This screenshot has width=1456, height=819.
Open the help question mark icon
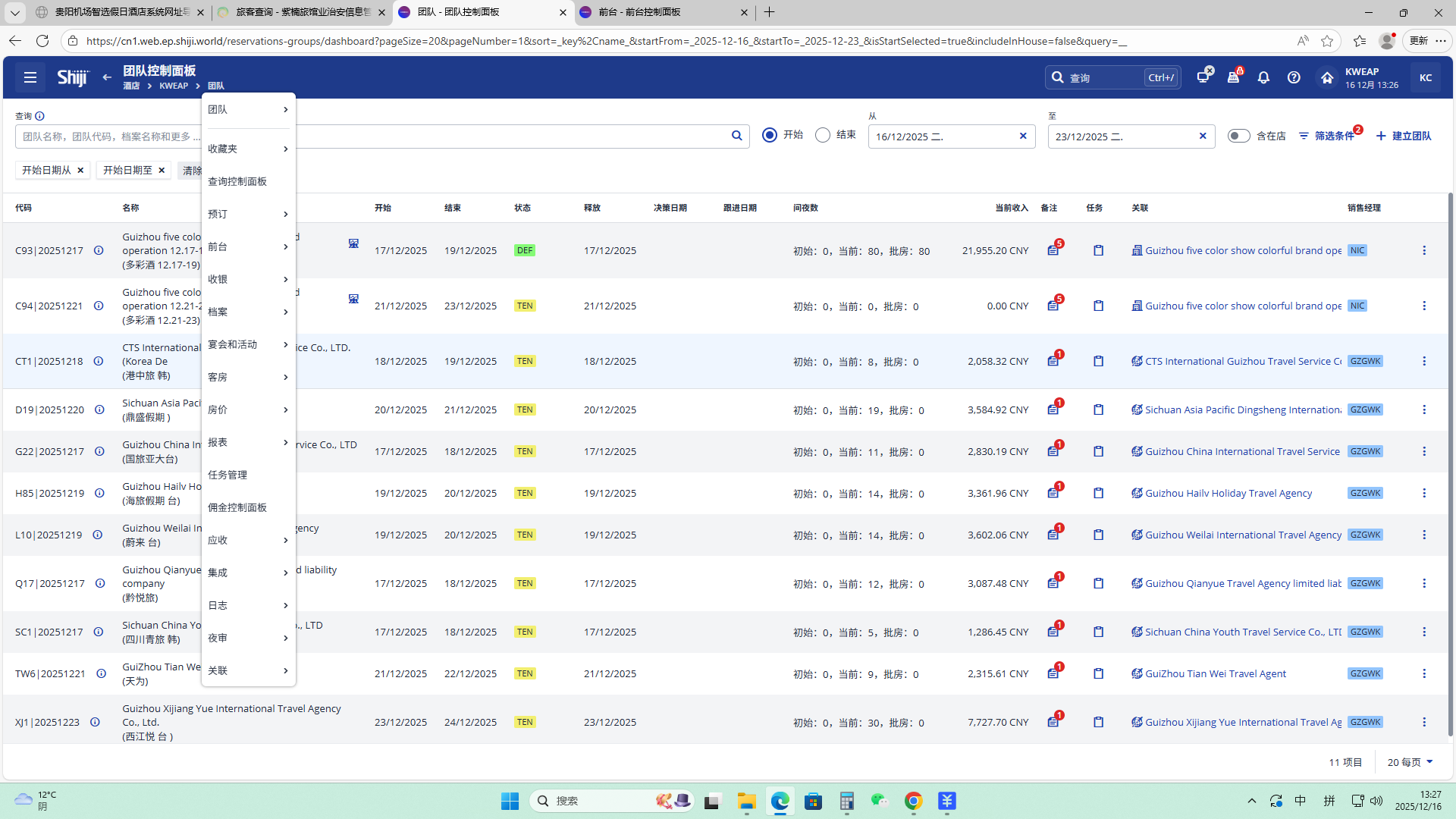point(1294,77)
